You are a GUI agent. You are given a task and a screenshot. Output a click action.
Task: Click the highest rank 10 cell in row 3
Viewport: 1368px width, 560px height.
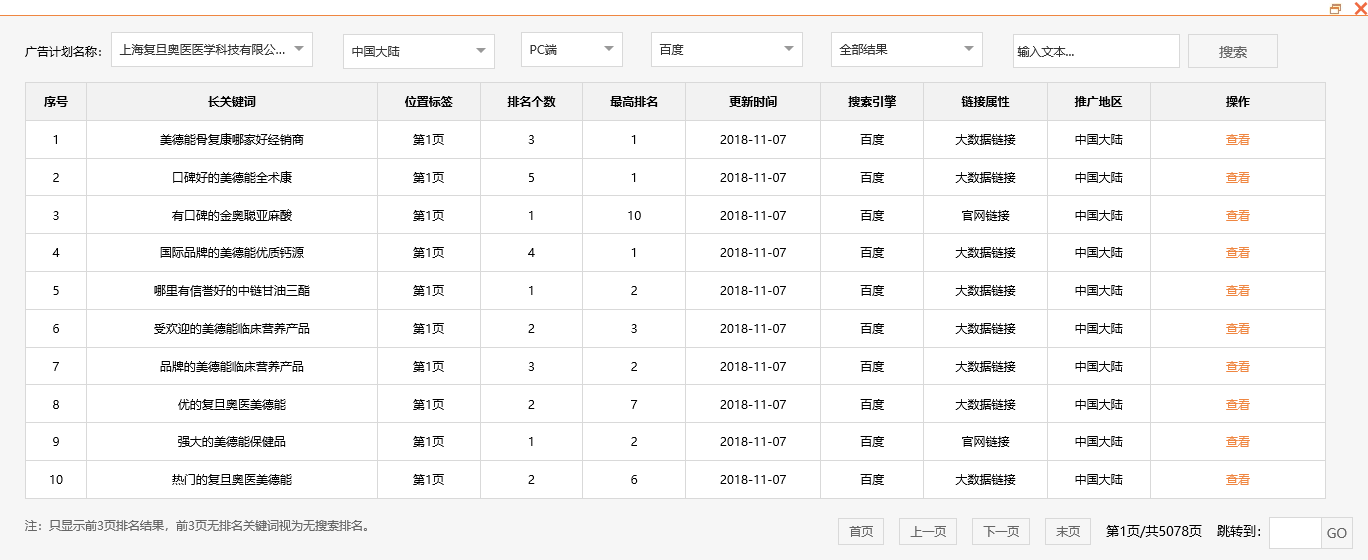point(634,216)
